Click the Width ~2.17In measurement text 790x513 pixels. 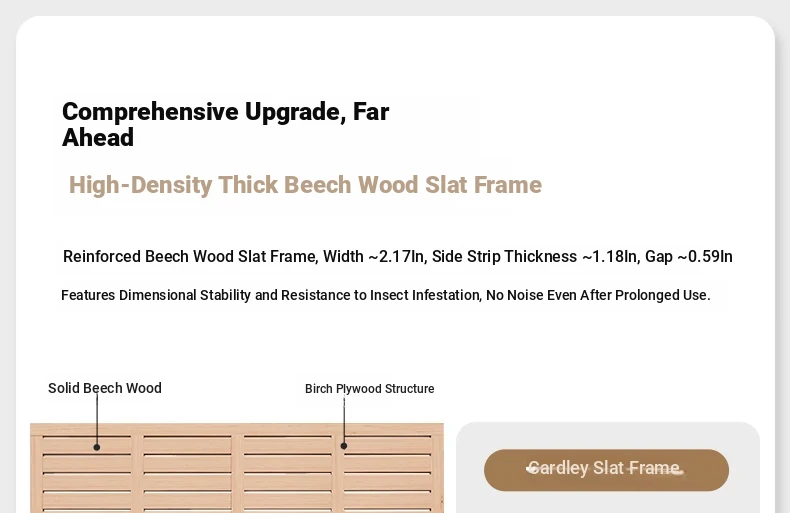(374, 256)
